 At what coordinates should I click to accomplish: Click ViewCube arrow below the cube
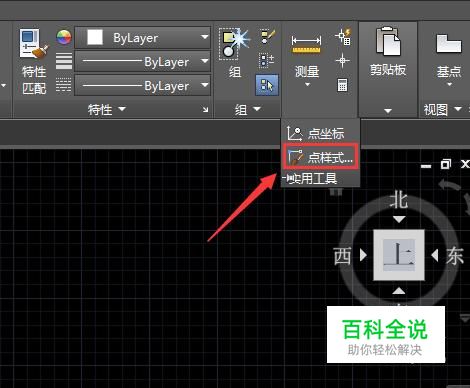(x=399, y=291)
